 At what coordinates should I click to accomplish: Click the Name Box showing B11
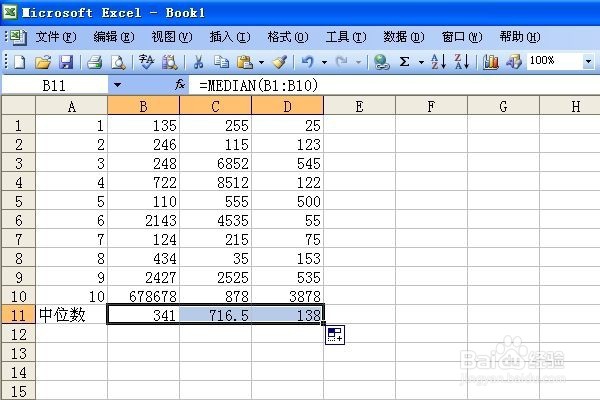point(55,85)
